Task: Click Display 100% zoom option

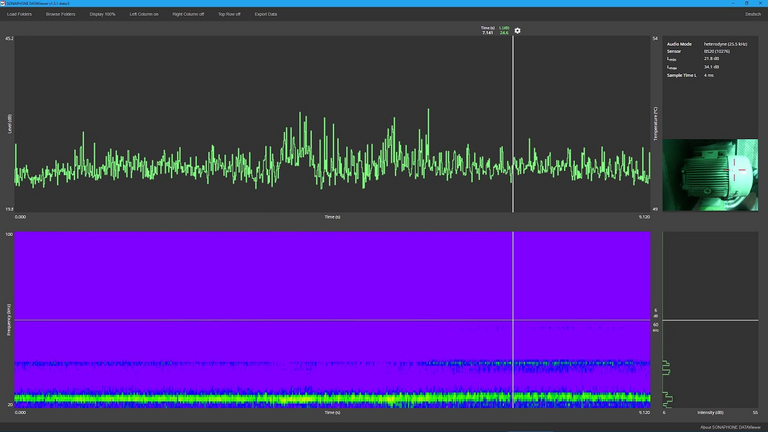Action: (x=102, y=14)
